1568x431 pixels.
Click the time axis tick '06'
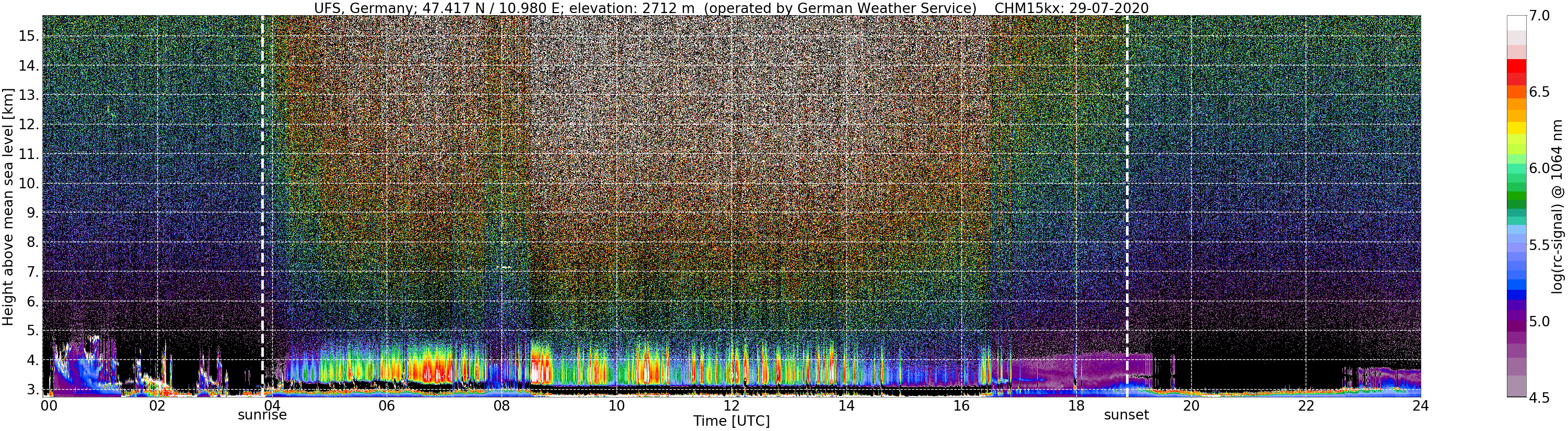point(387,405)
